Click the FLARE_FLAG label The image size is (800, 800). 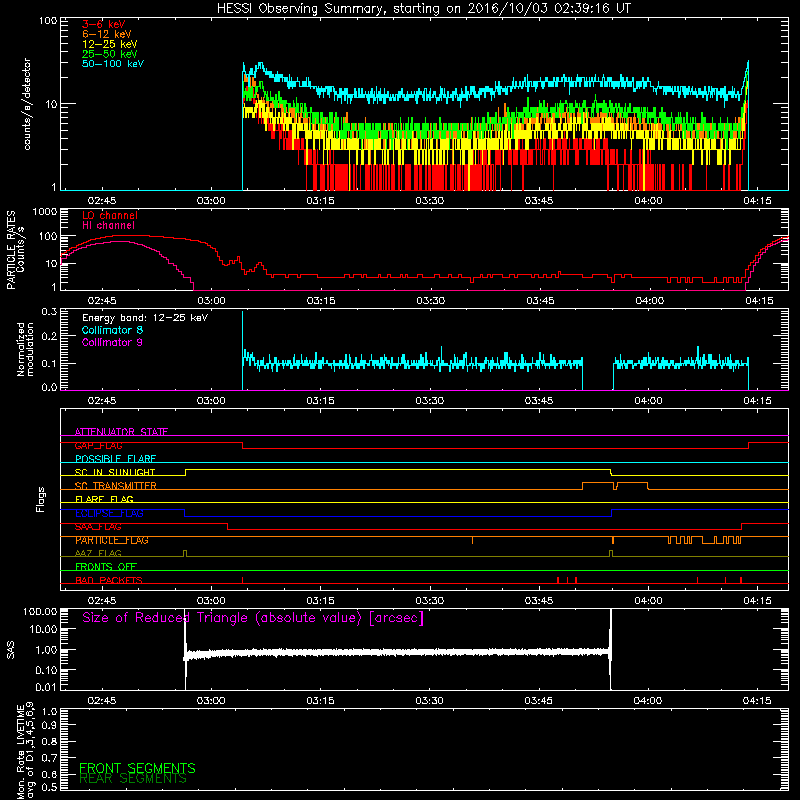coord(104,499)
